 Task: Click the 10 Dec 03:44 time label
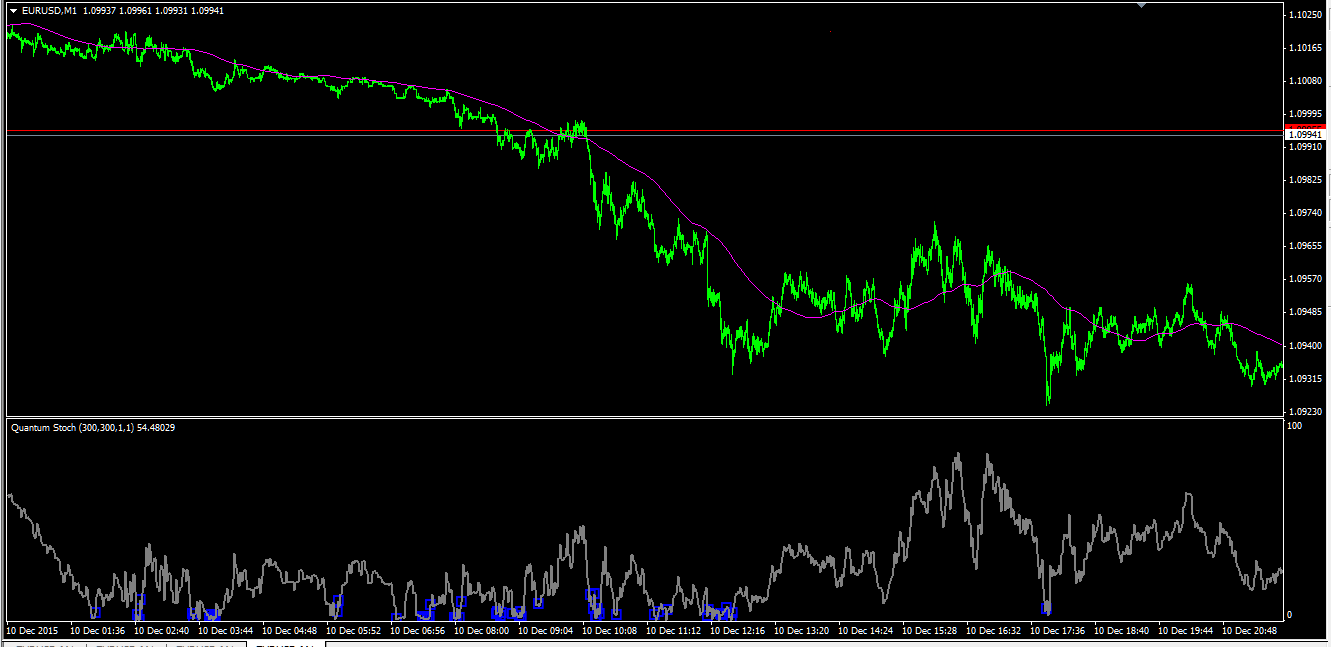pos(226,631)
